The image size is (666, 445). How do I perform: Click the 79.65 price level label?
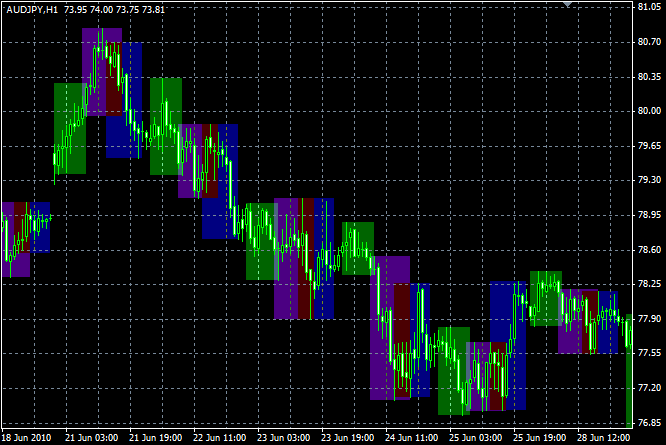point(649,146)
